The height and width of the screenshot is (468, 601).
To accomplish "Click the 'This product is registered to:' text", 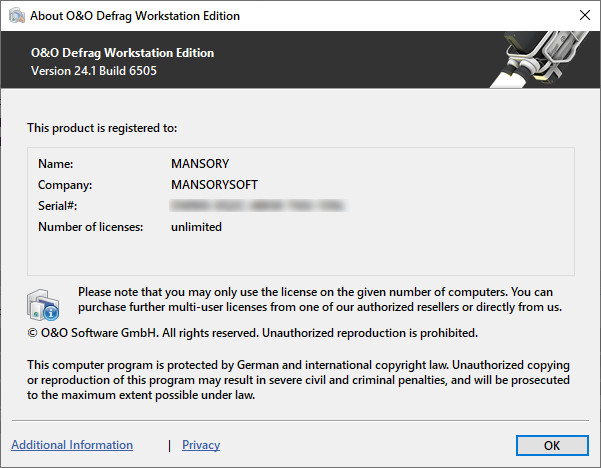I will pyautogui.click(x=101, y=128).
